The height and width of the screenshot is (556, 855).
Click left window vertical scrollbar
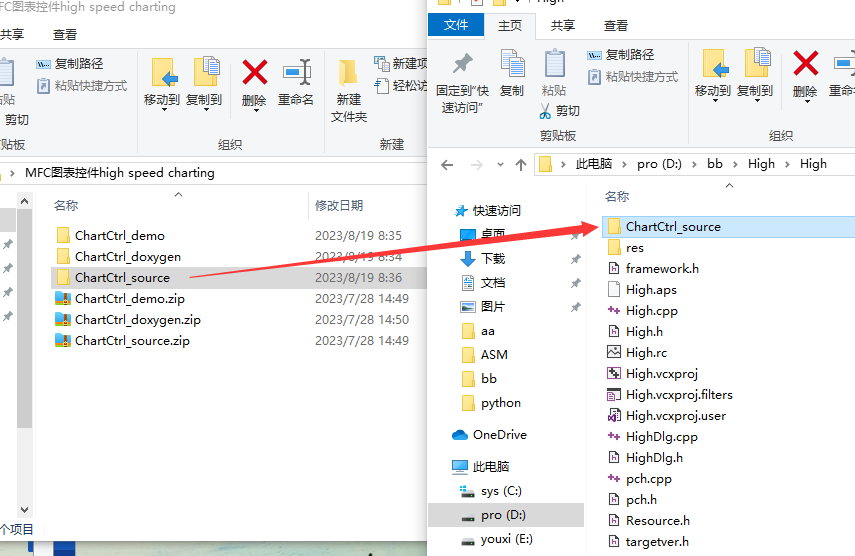[25, 319]
